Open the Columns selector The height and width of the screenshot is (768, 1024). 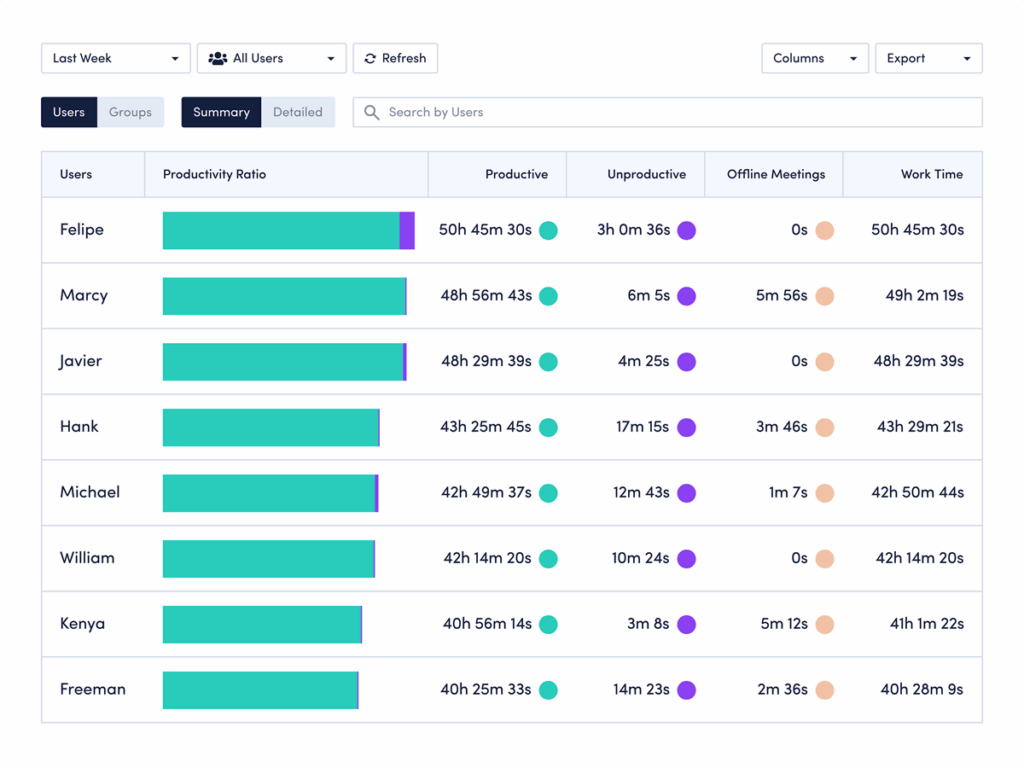click(814, 58)
